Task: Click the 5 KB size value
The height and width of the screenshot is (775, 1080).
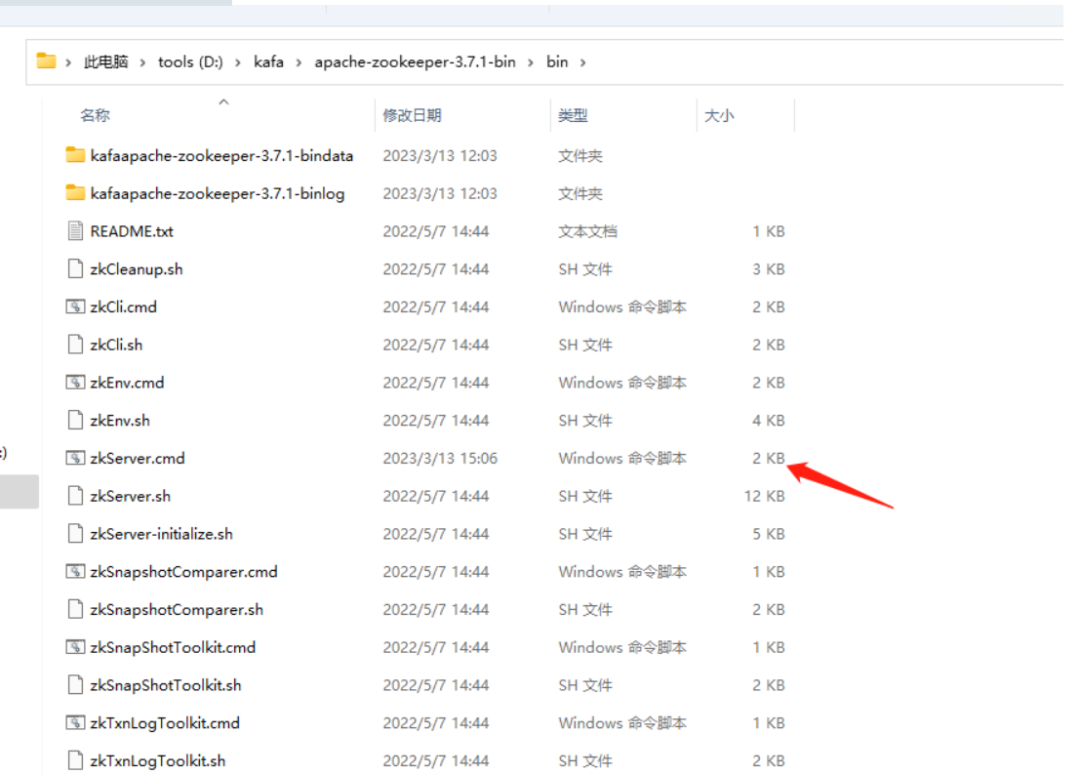Action: click(769, 534)
